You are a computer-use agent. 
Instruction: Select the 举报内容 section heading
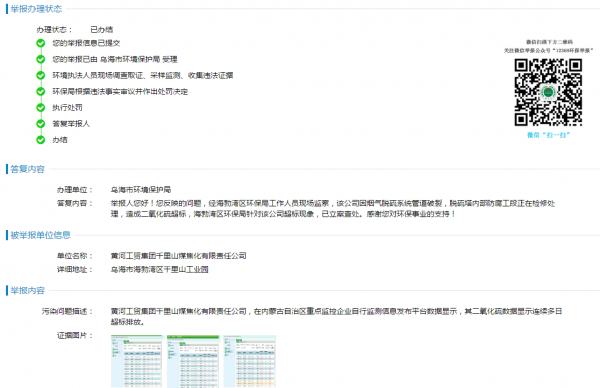[28, 290]
